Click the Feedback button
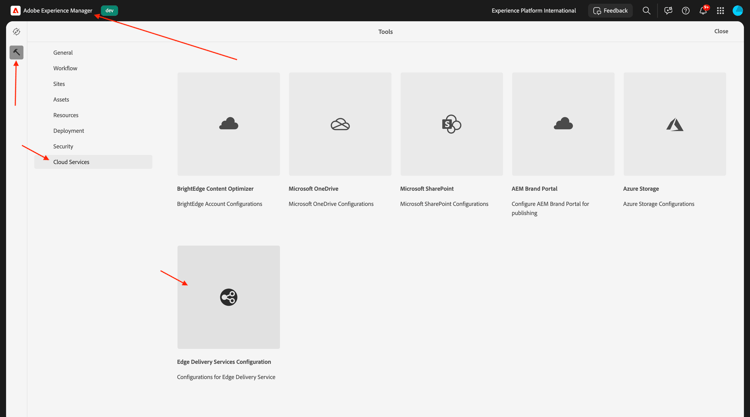The image size is (750, 417). click(x=610, y=11)
